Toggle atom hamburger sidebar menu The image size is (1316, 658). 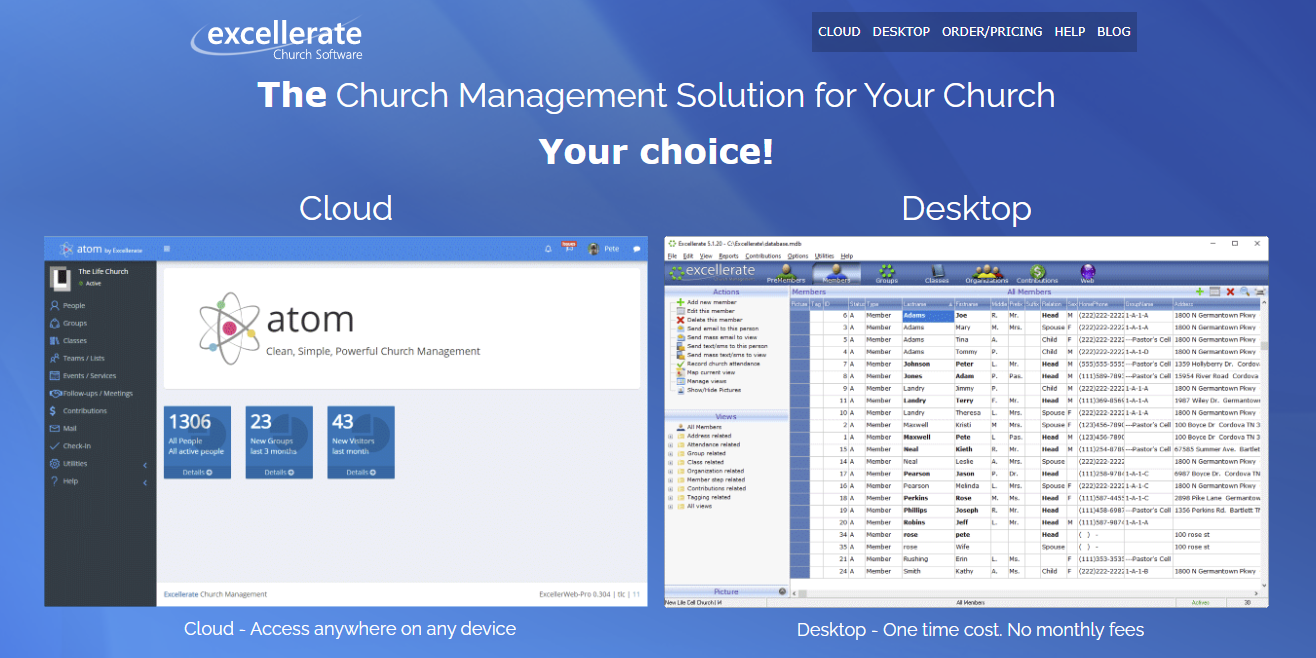point(167,248)
